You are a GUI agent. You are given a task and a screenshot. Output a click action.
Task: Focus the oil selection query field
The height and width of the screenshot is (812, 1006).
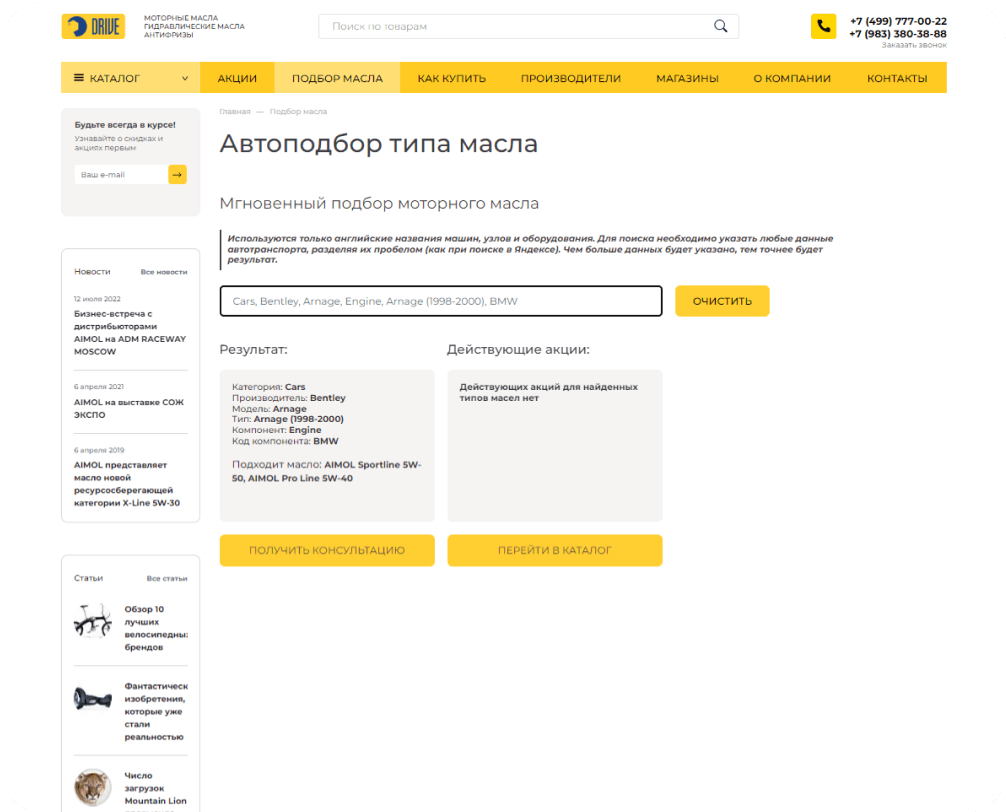[440, 301]
